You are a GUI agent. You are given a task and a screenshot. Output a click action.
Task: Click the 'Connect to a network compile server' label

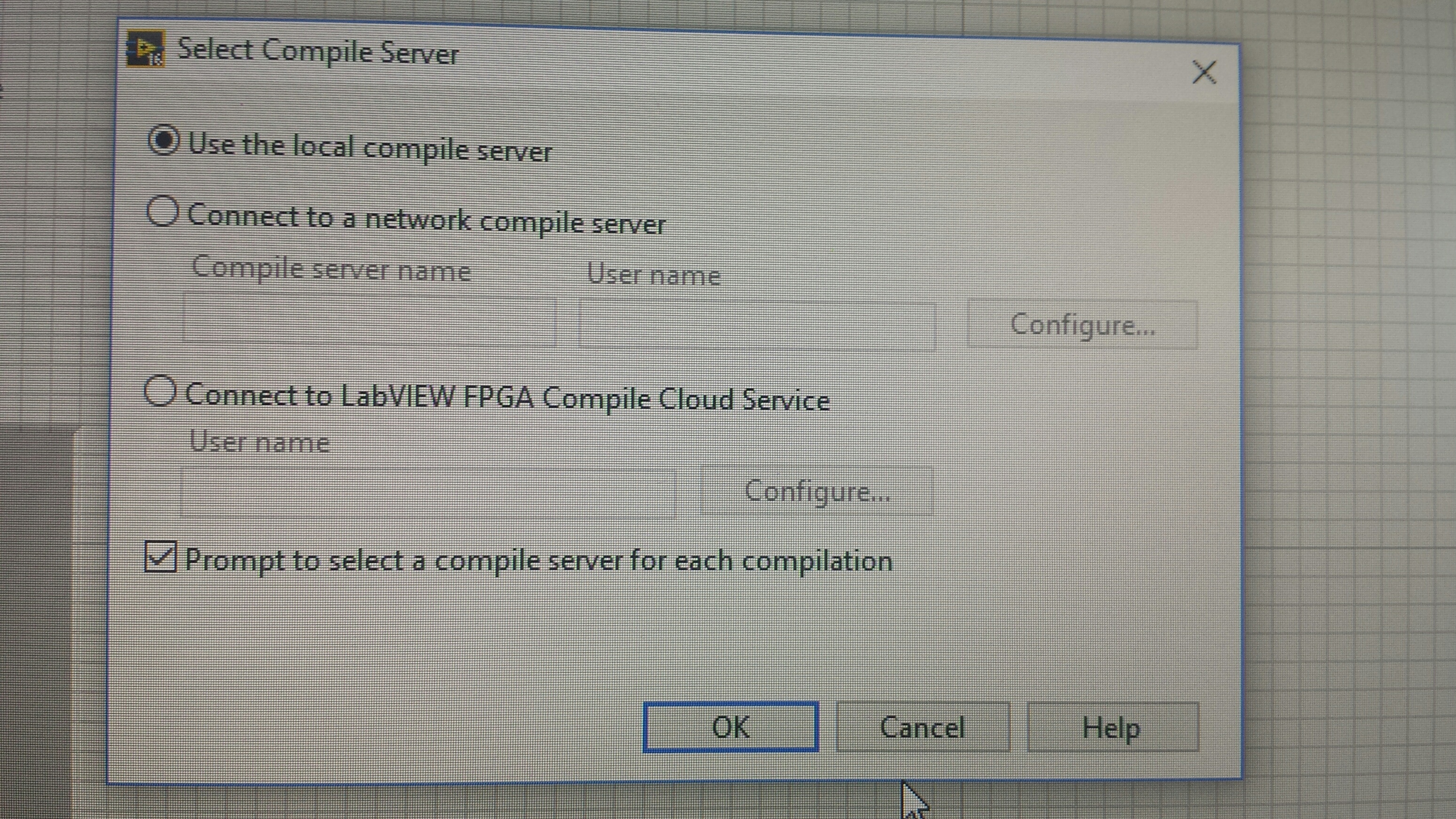coord(426,220)
